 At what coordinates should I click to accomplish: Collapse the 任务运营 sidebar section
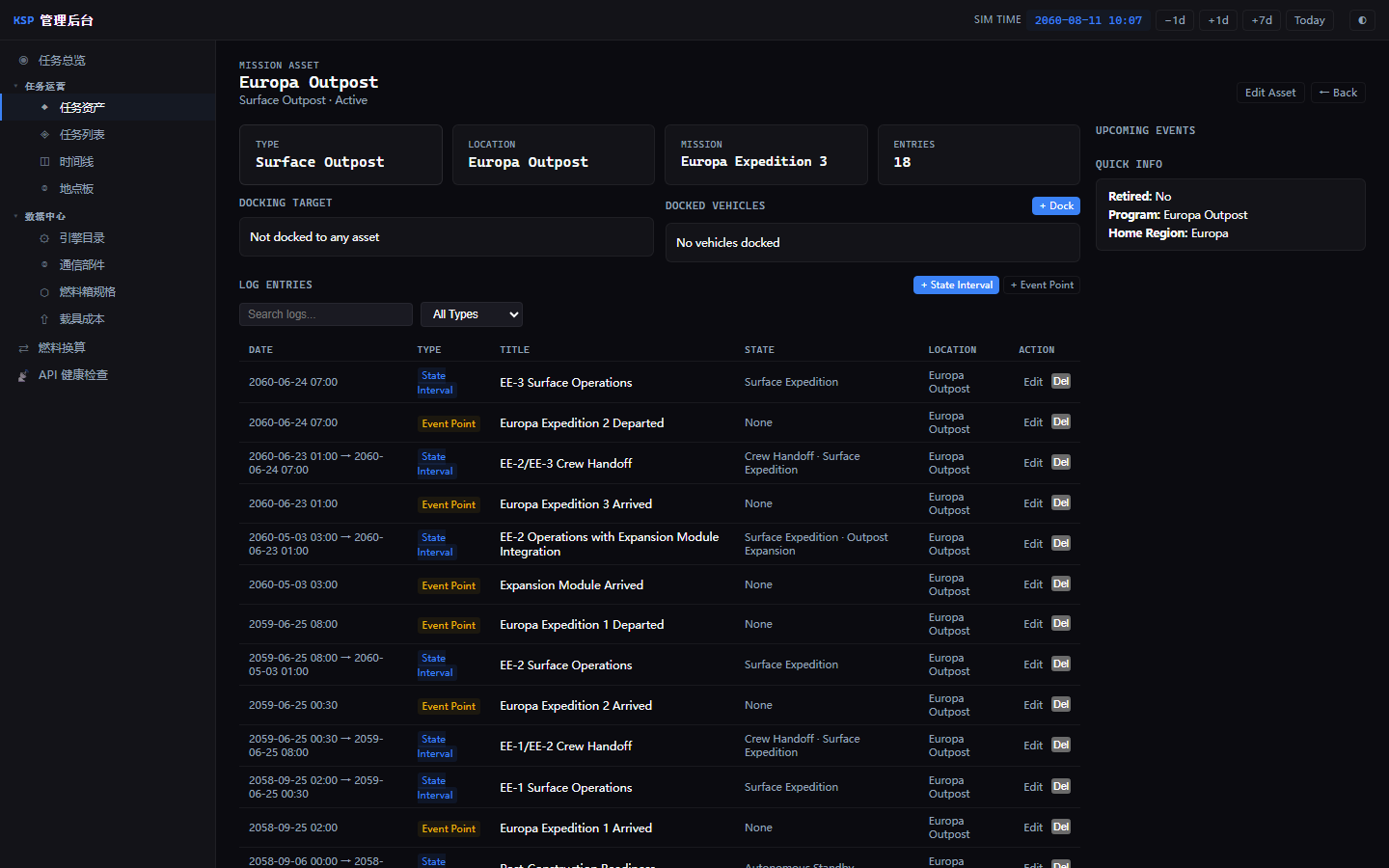coord(44,87)
